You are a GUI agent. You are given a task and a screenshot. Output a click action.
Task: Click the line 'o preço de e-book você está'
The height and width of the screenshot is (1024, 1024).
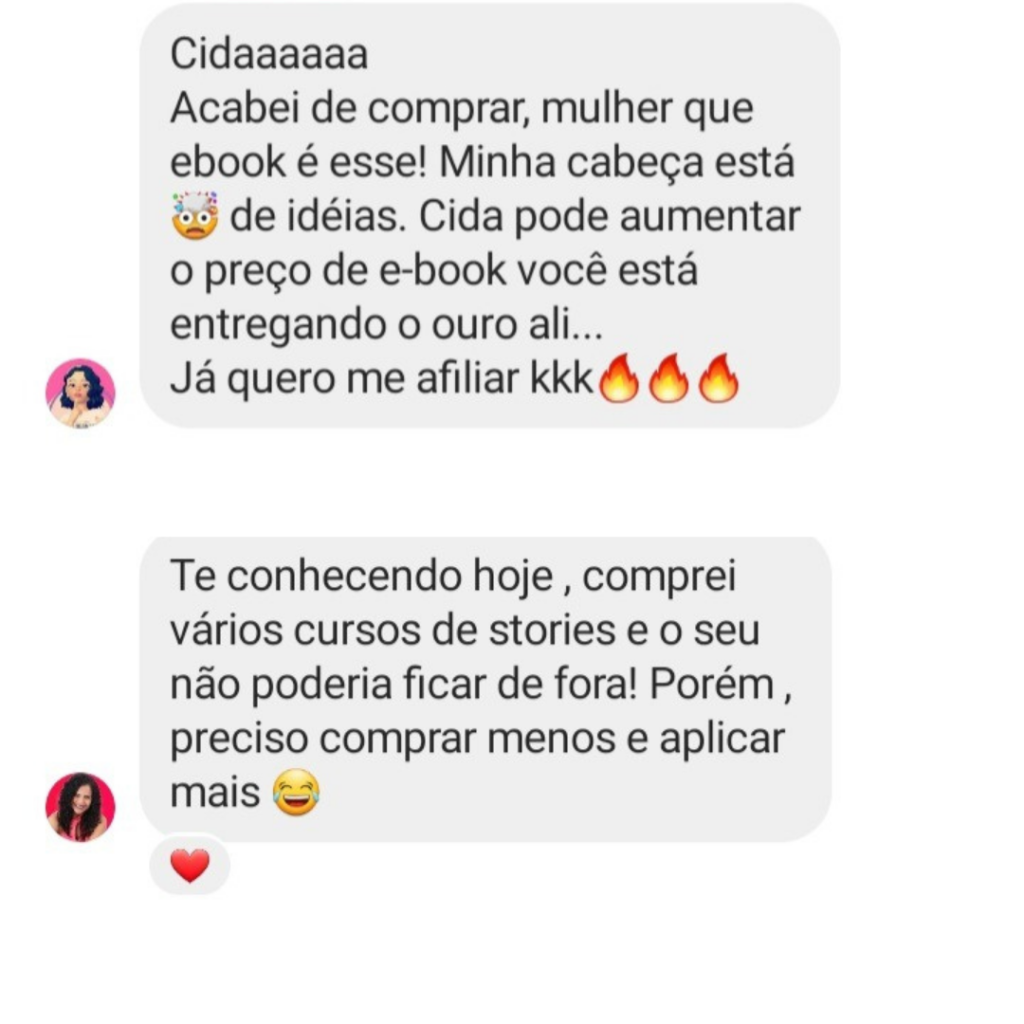pos(434,270)
